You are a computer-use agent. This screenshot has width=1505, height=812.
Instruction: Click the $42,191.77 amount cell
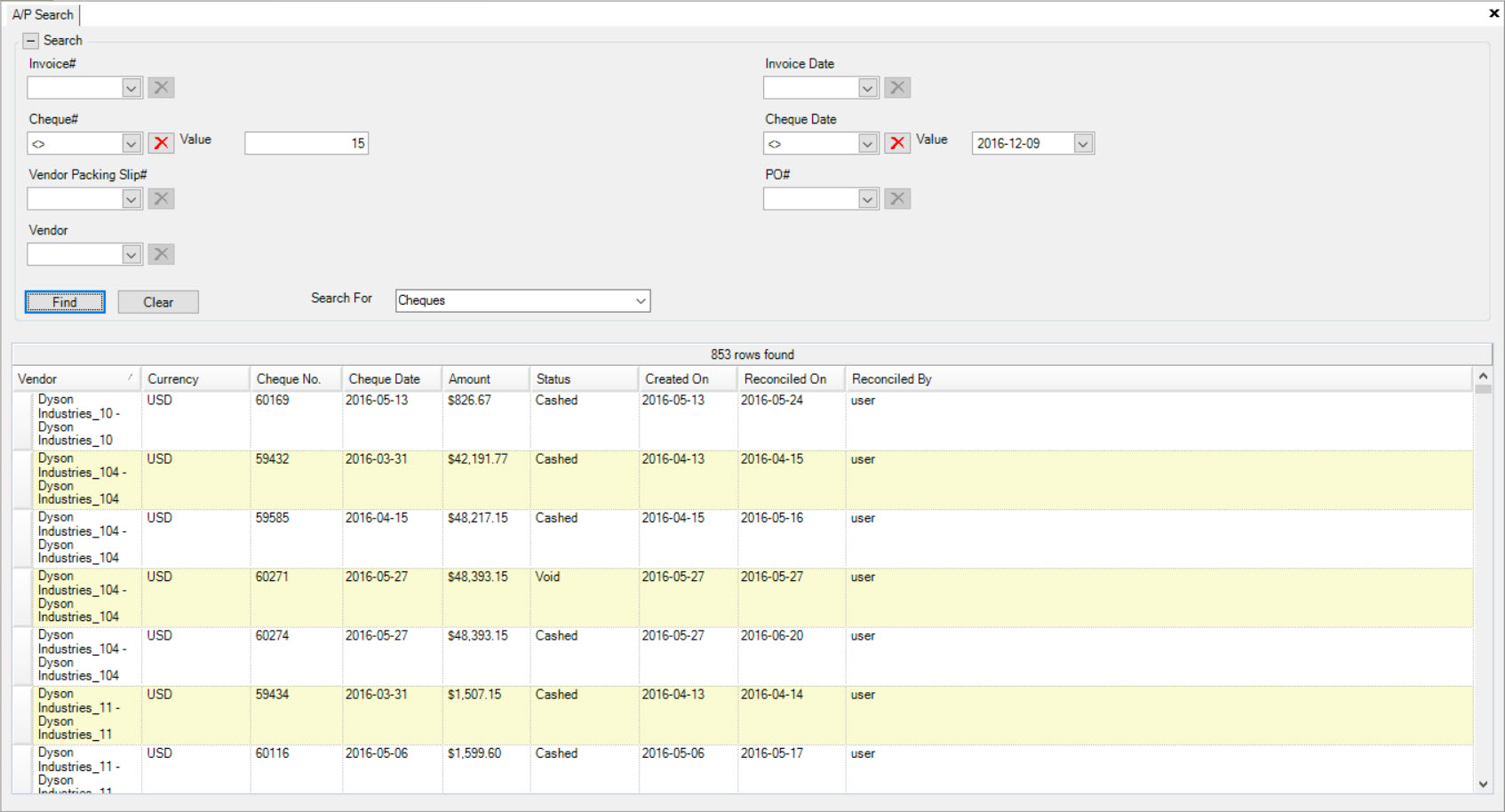point(487,480)
